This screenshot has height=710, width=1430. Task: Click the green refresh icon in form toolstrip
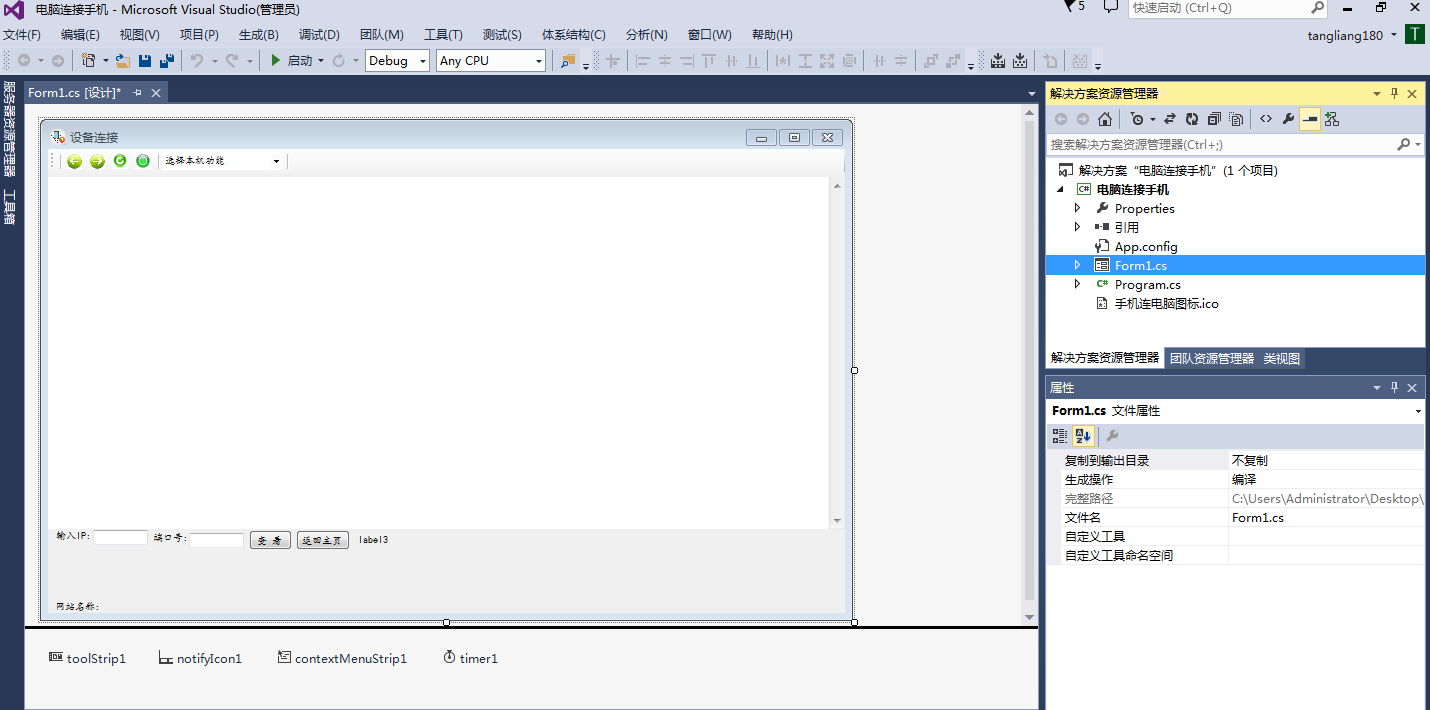coord(120,161)
